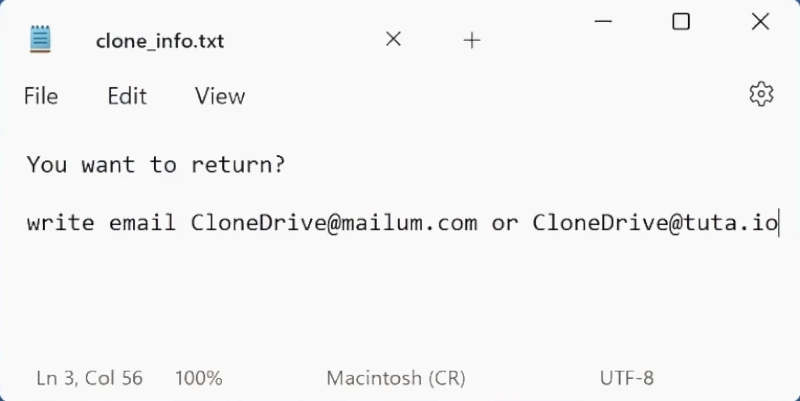Open the File menu
800x401 pixels.
(41, 96)
